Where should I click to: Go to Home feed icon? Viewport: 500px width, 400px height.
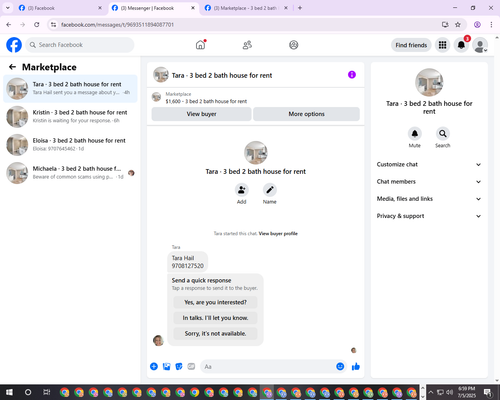tap(200, 45)
